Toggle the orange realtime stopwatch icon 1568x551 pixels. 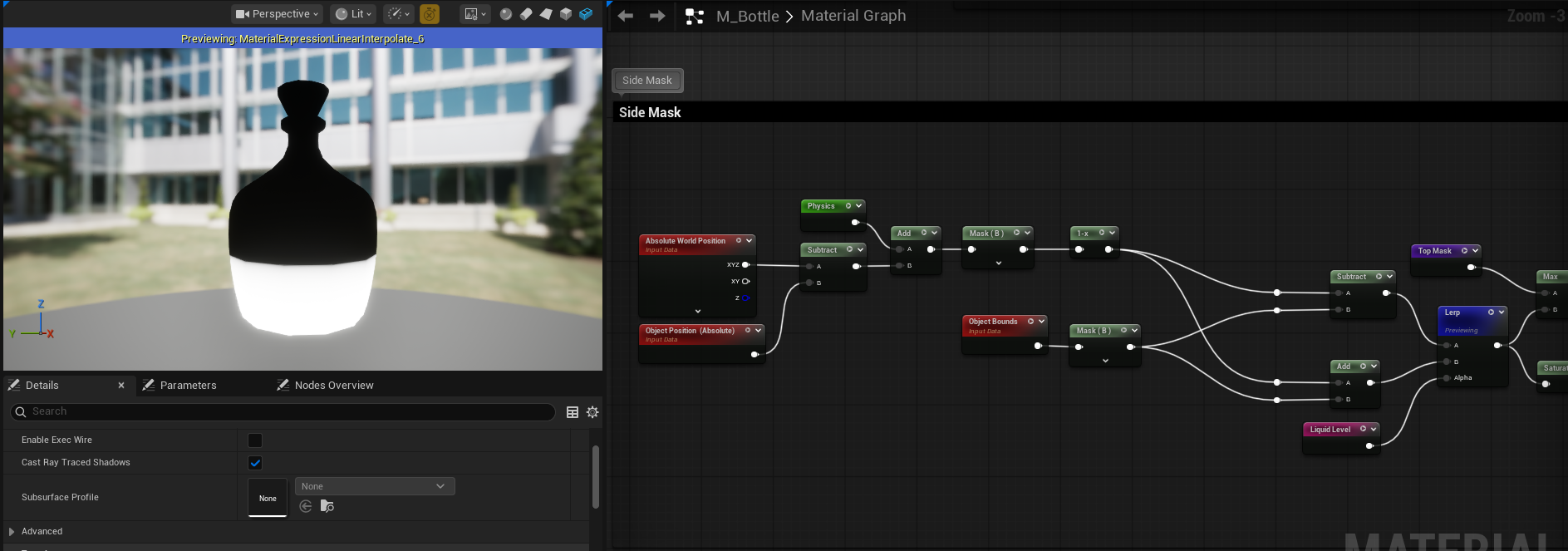[430, 14]
